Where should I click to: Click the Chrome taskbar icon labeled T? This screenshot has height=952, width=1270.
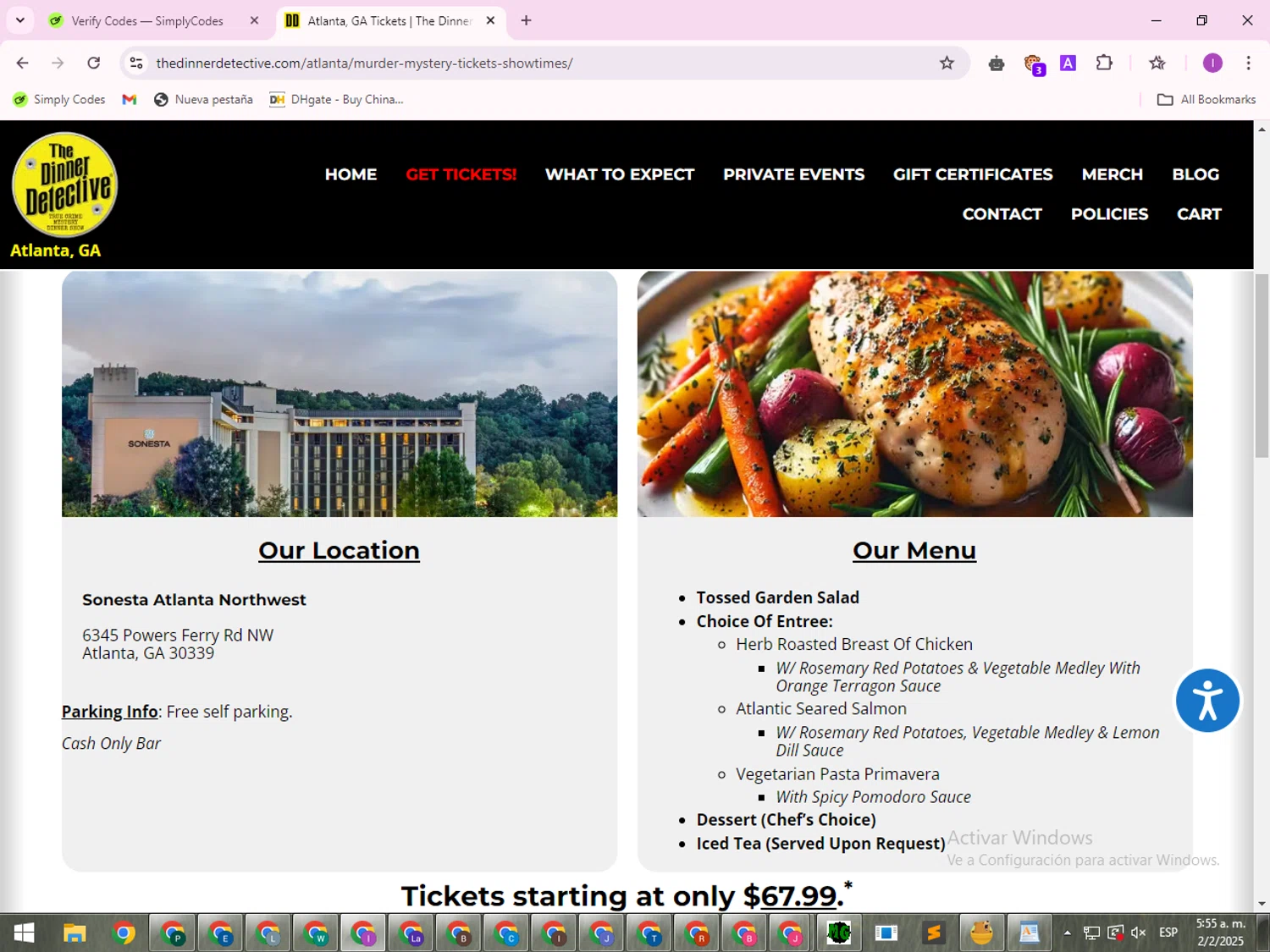click(650, 933)
